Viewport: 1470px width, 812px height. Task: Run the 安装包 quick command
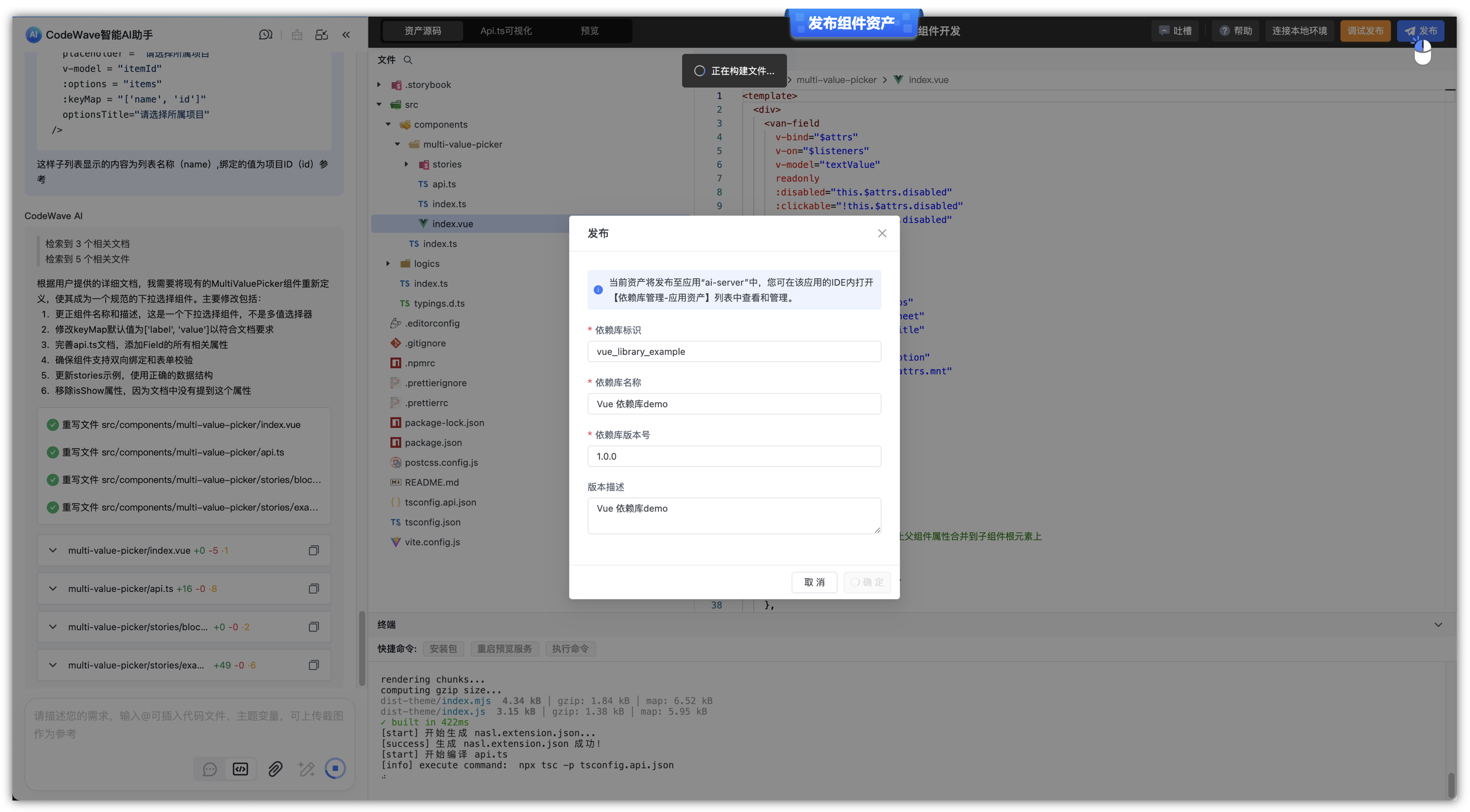coord(443,648)
